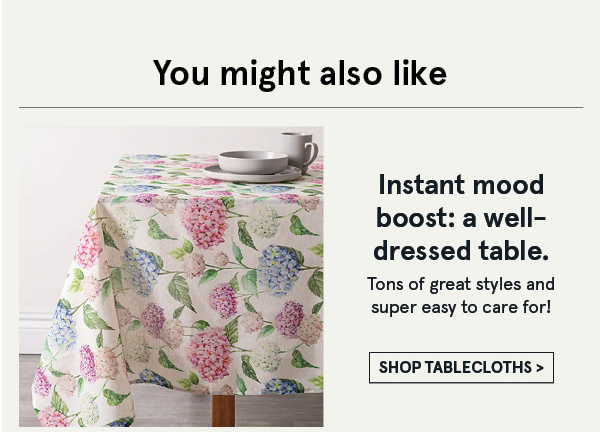Screen dimensions: 600x432
Task: Click the SHOP TABLECLOTHS button
Action: coord(461,367)
